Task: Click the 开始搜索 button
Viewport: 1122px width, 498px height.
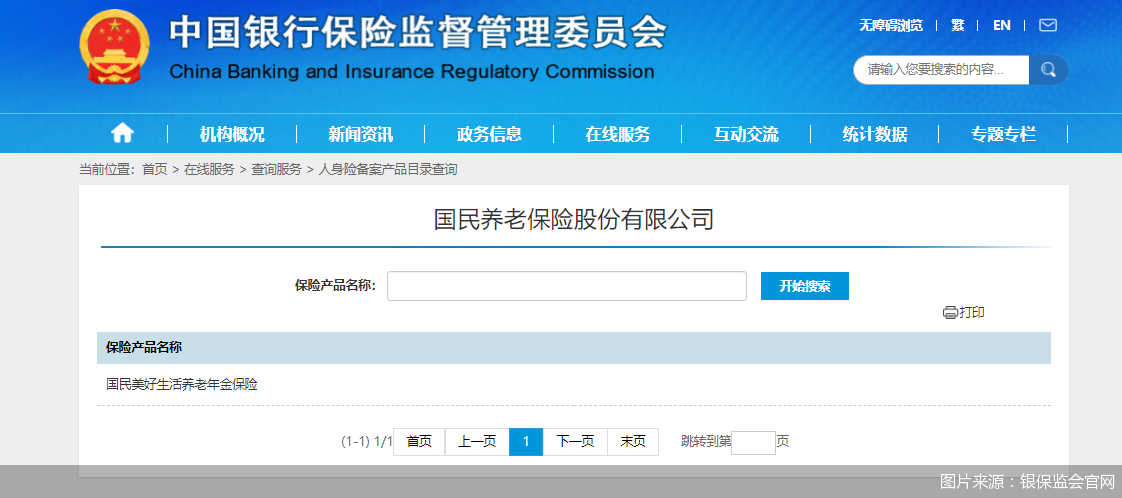Action: [x=805, y=286]
